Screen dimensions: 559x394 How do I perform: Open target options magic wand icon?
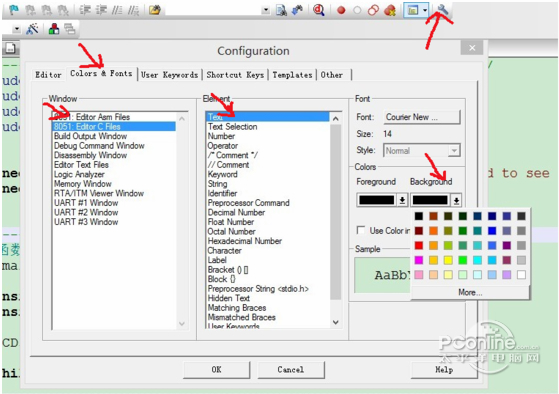(x=32, y=29)
